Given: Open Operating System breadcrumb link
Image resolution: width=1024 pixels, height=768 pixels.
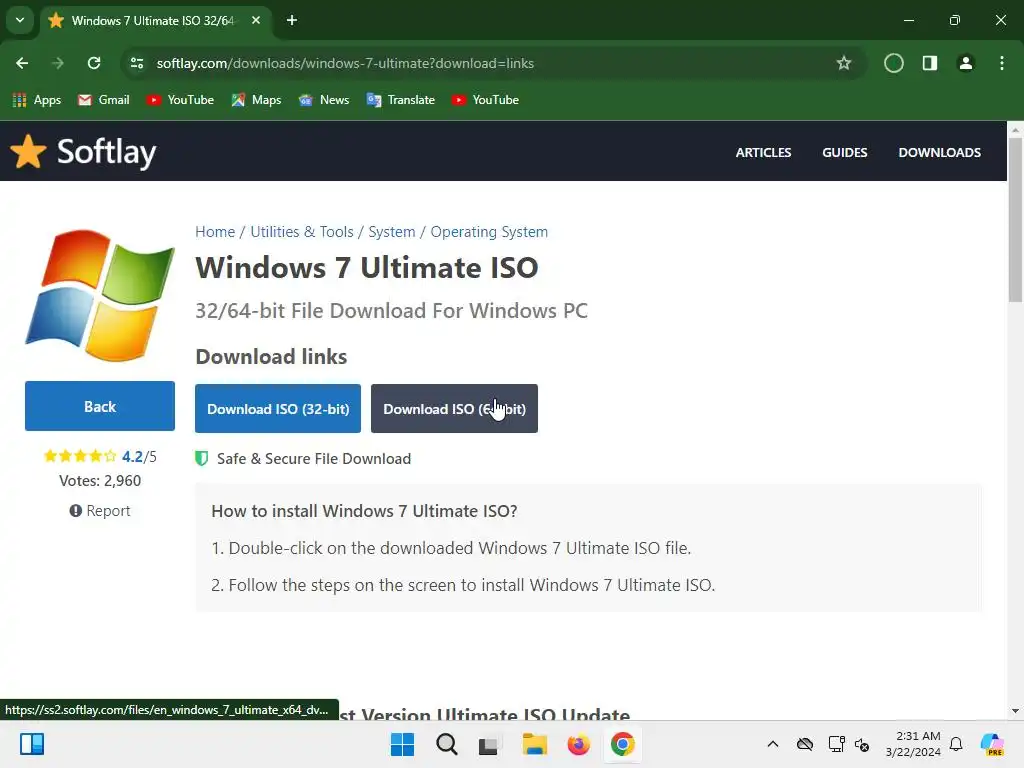Looking at the screenshot, I should [489, 232].
